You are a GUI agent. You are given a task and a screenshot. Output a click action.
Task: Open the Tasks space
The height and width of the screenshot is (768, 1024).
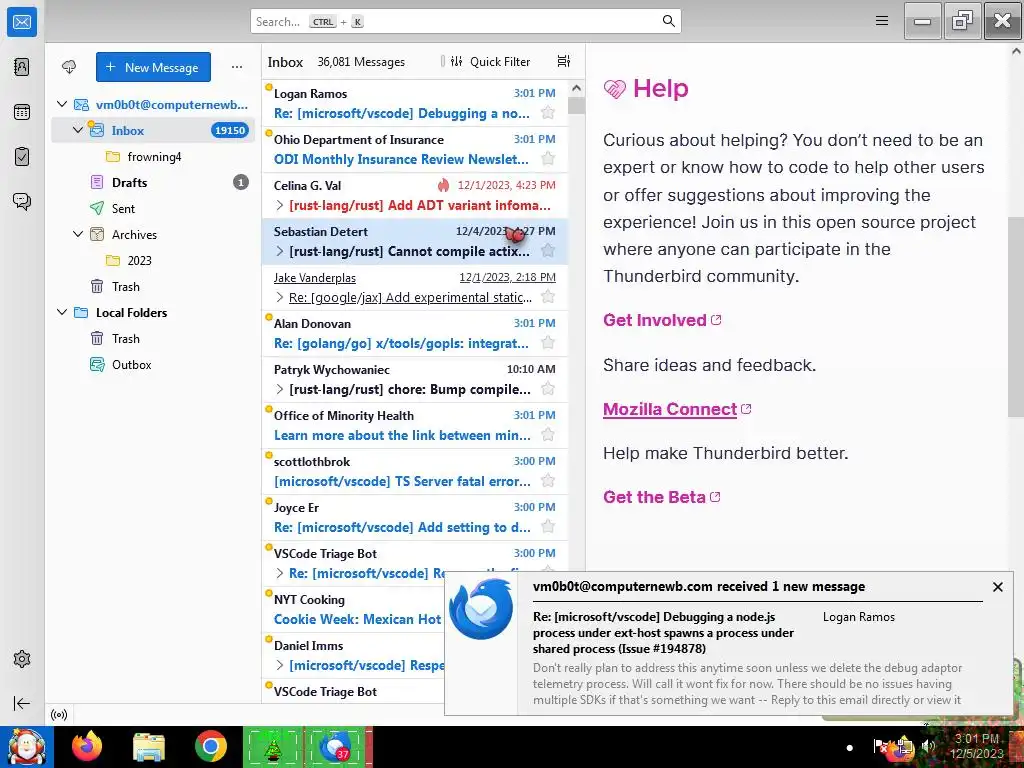tap(22, 157)
